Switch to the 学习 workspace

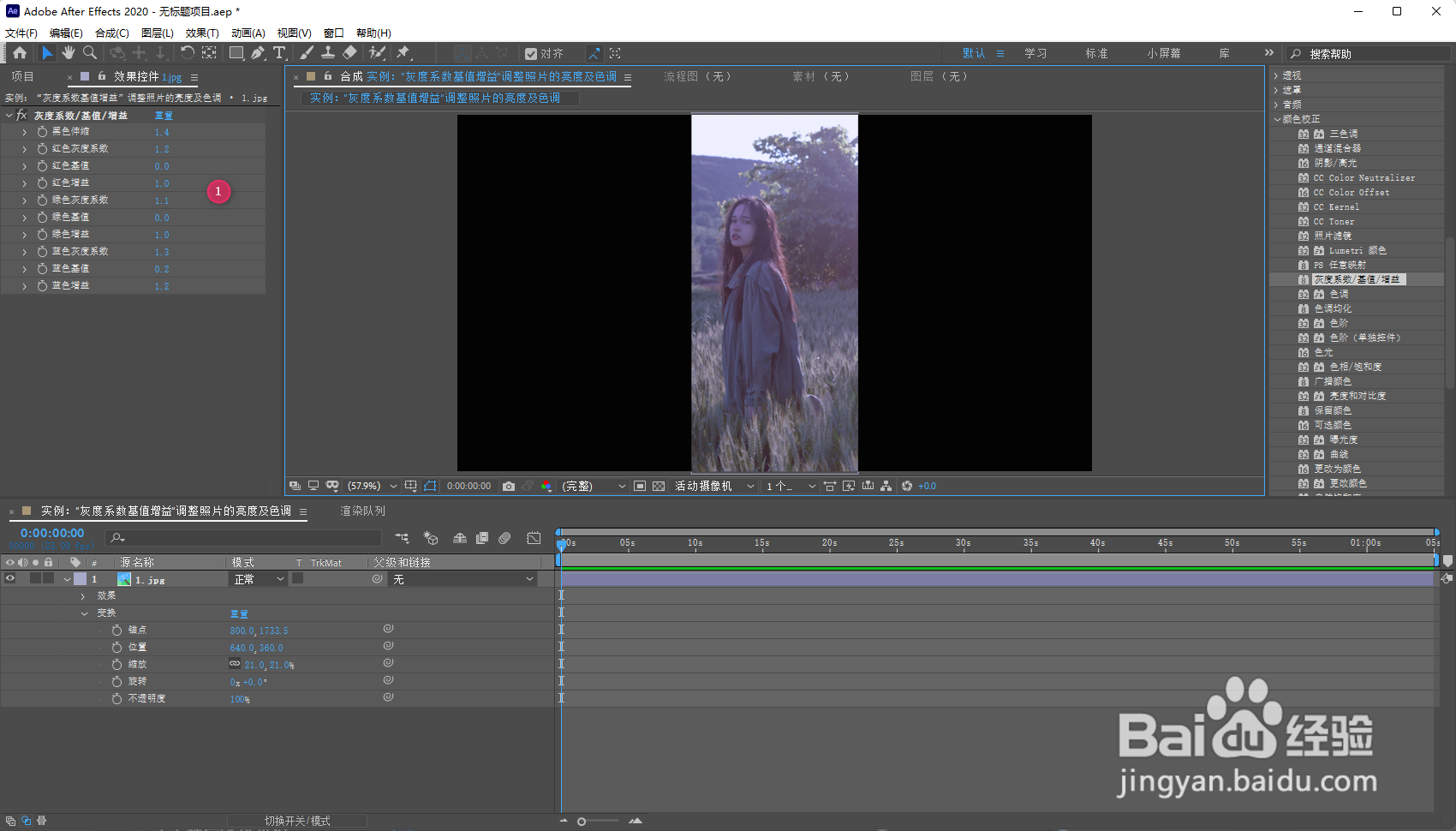[x=1035, y=53]
